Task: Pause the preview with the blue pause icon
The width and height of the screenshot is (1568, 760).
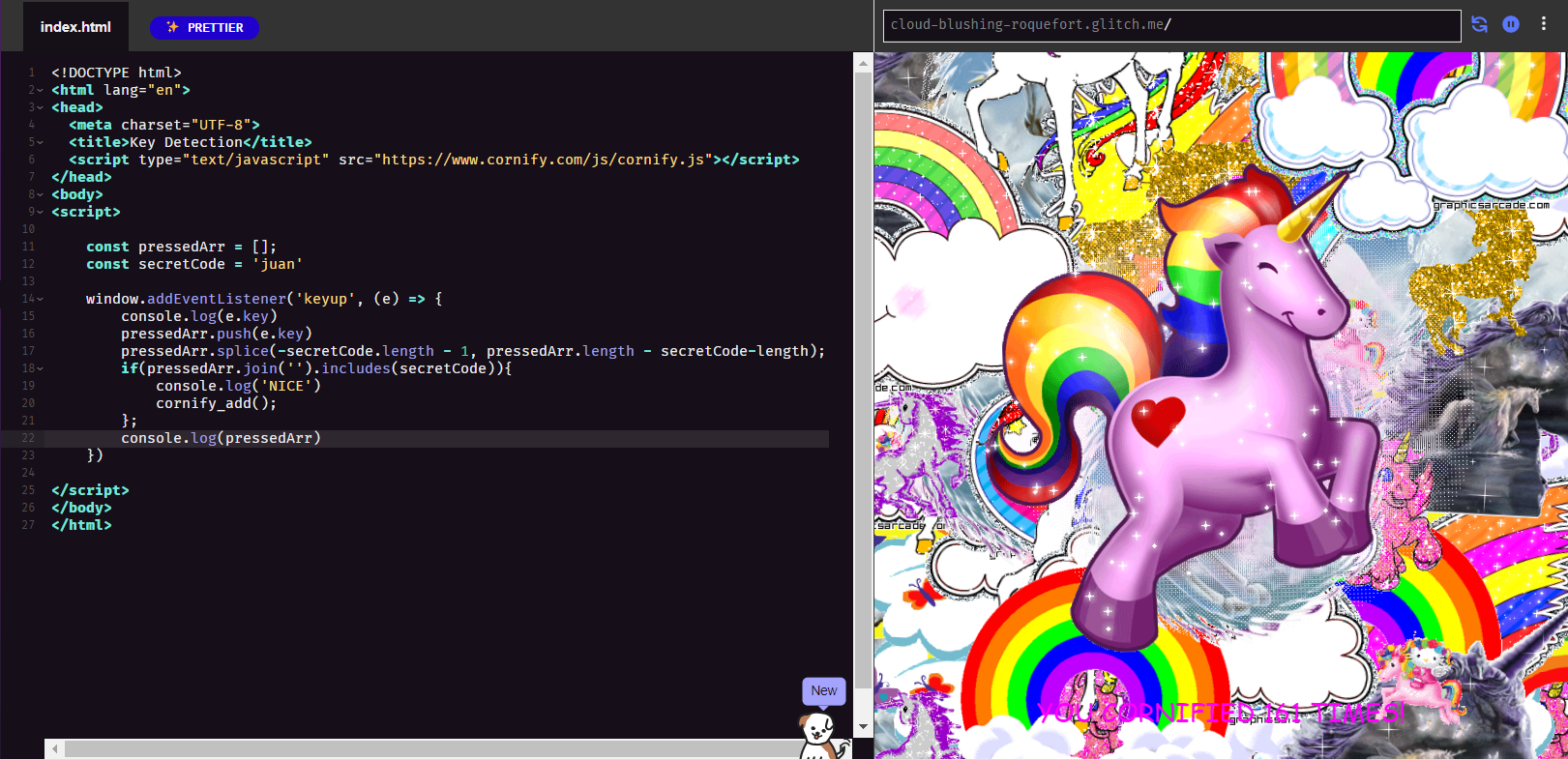Action: coord(1511,24)
